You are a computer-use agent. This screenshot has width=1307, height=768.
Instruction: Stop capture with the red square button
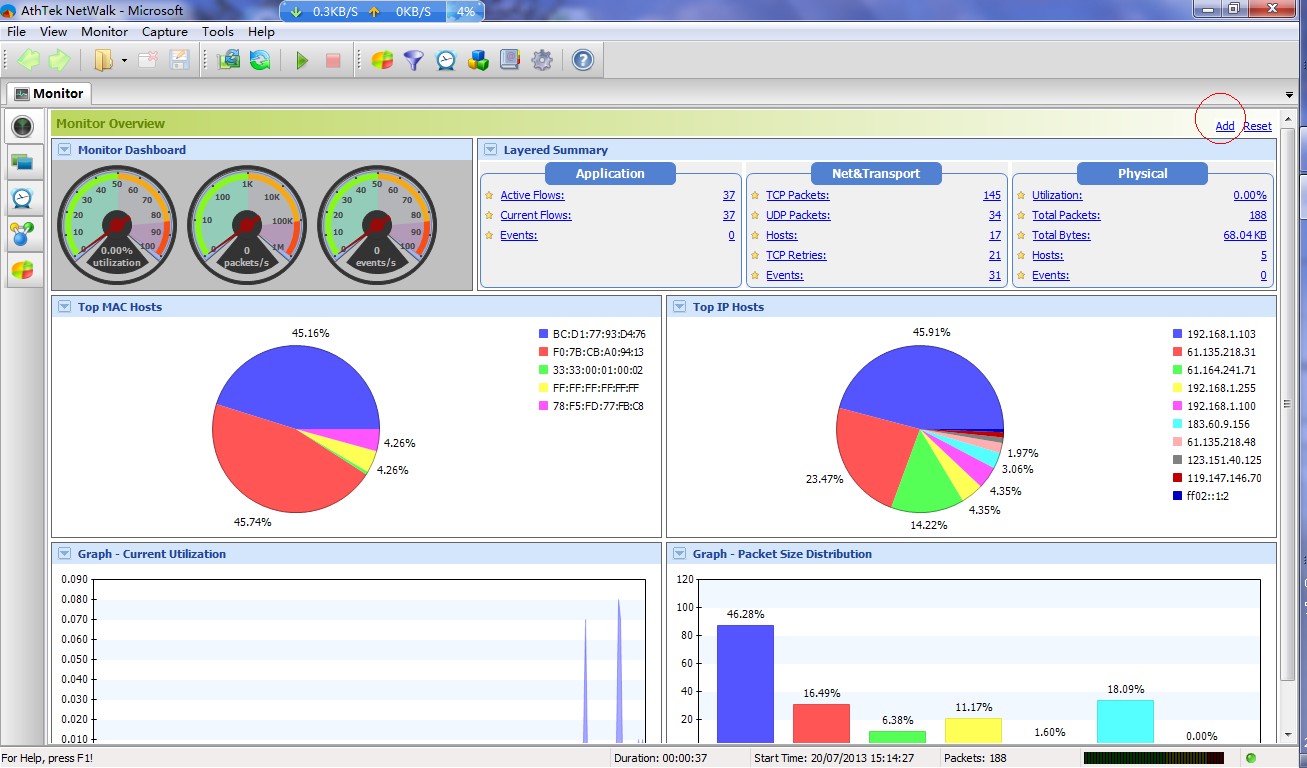coord(333,61)
